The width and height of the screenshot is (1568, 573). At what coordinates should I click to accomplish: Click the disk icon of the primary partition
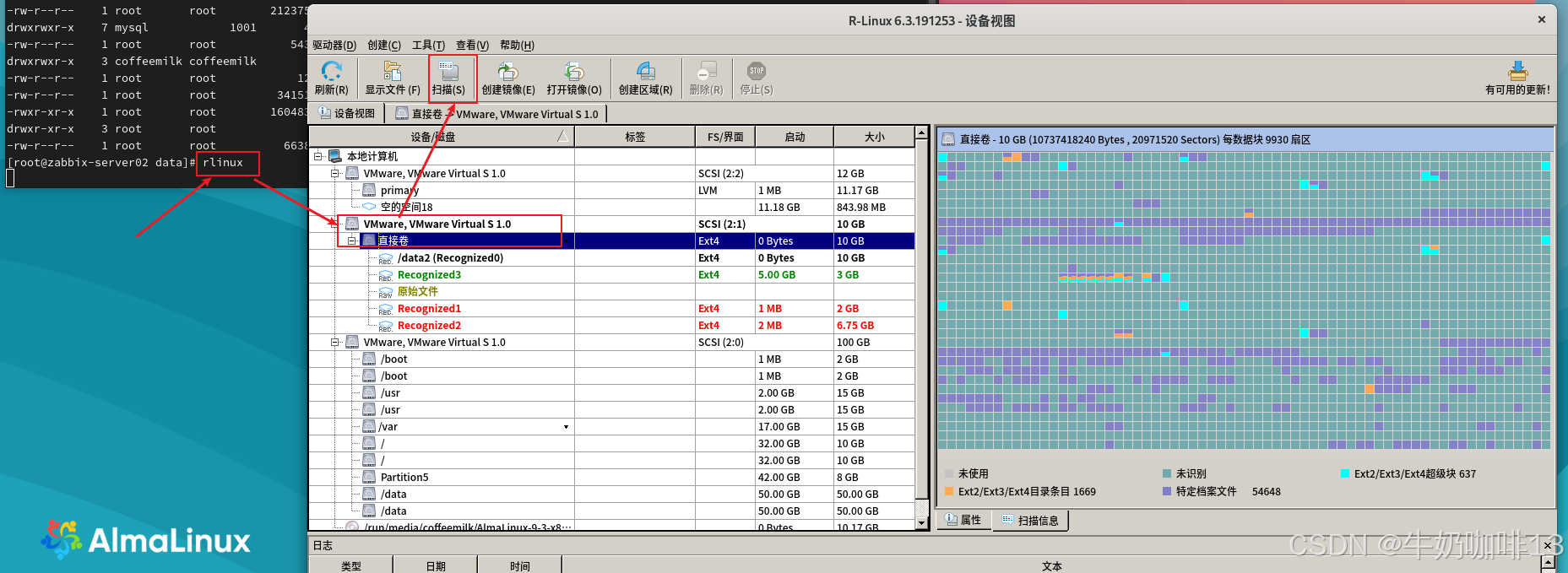tap(369, 190)
